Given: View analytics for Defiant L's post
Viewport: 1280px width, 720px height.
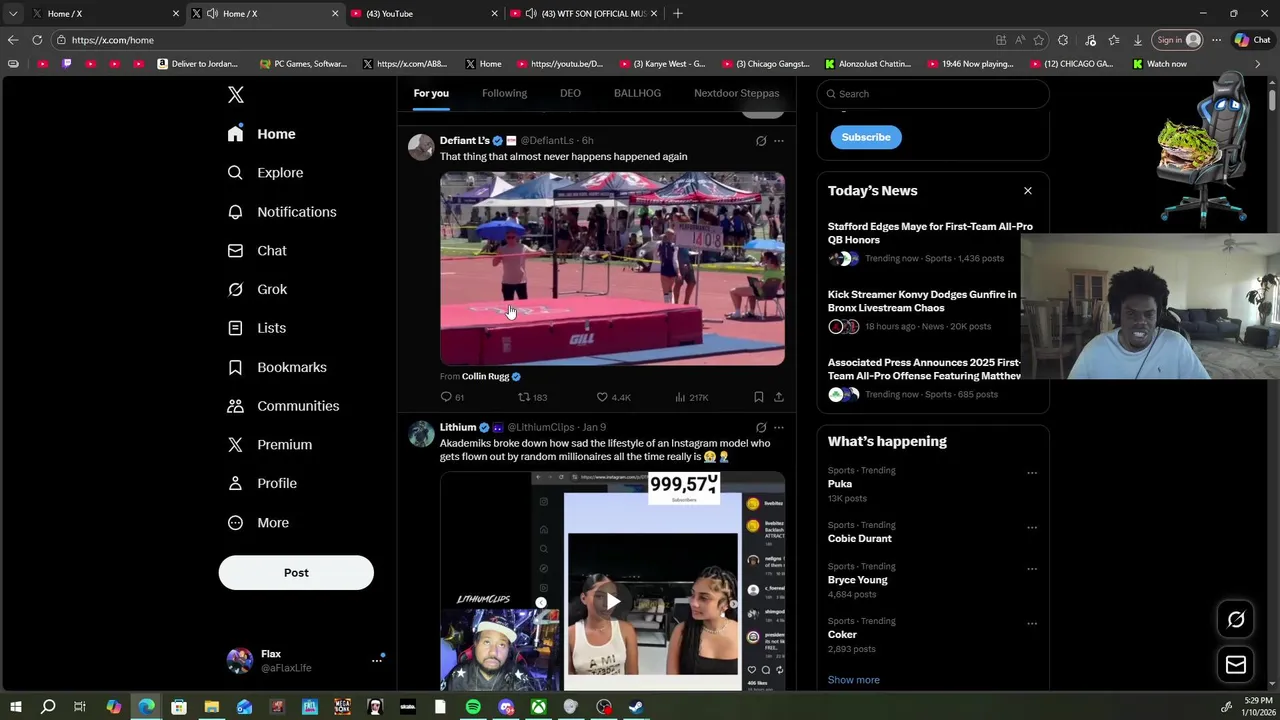Looking at the screenshot, I should [692, 398].
